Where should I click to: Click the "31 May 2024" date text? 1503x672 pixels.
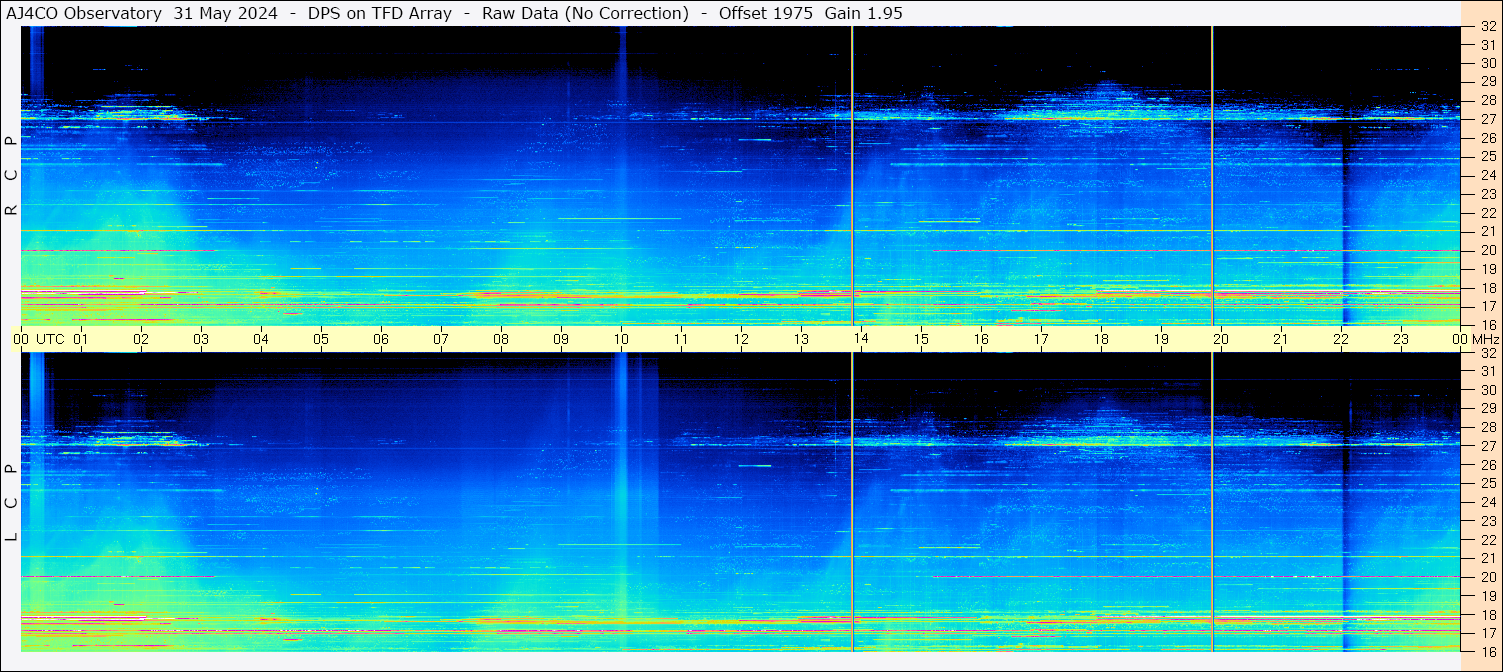pyautogui.click(x=225, y=13)
